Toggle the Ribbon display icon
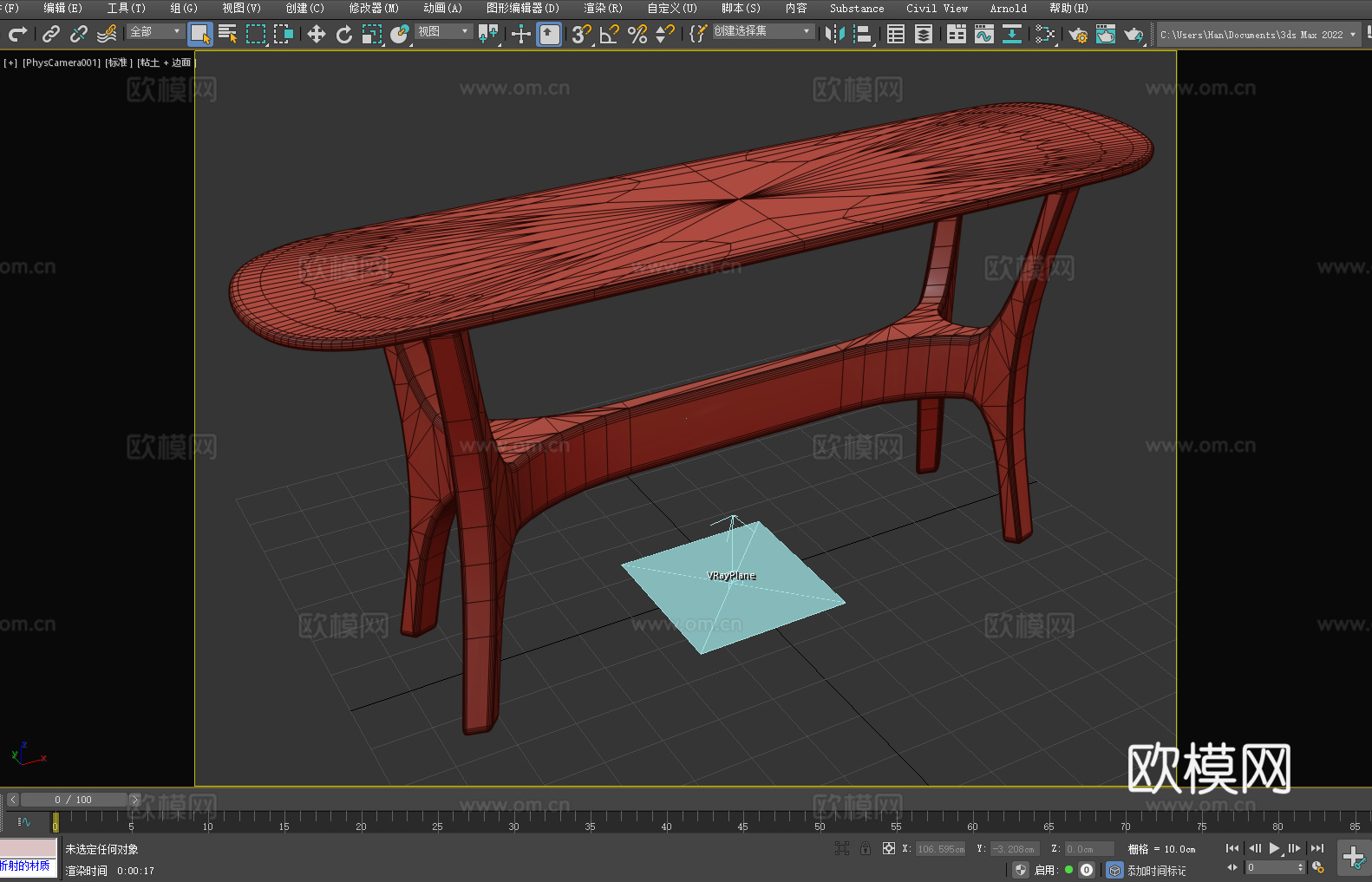1372x882 pixels. (957, 34)
